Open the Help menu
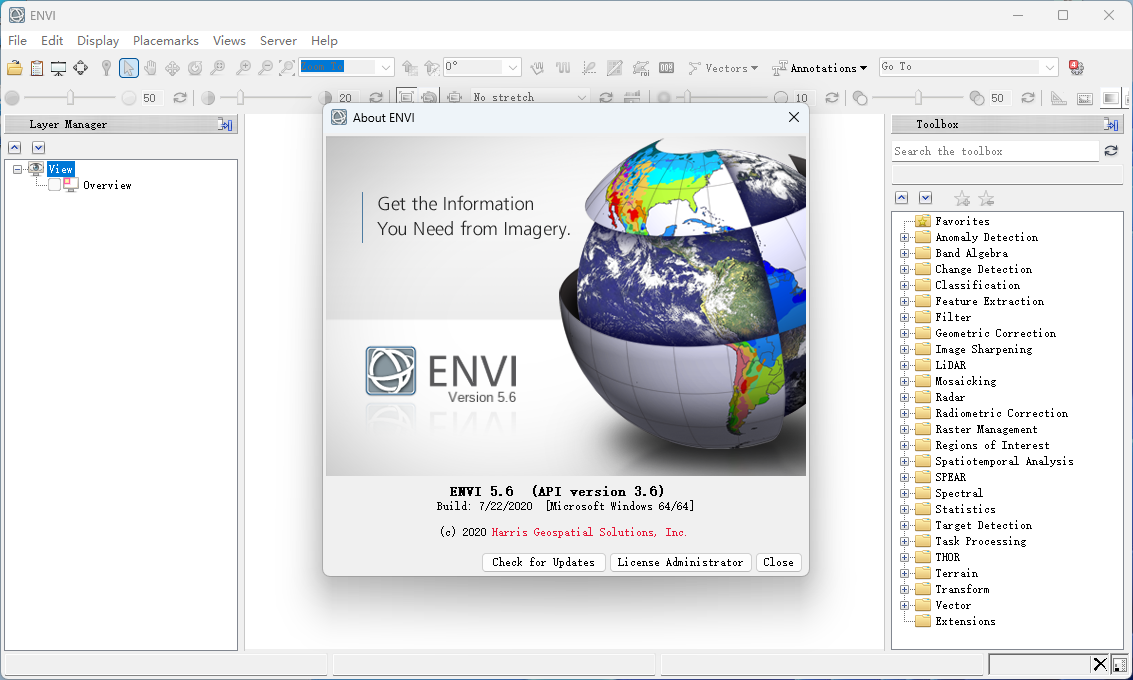This screenshot has height=680, width=1133. click(x=324, y=40)
